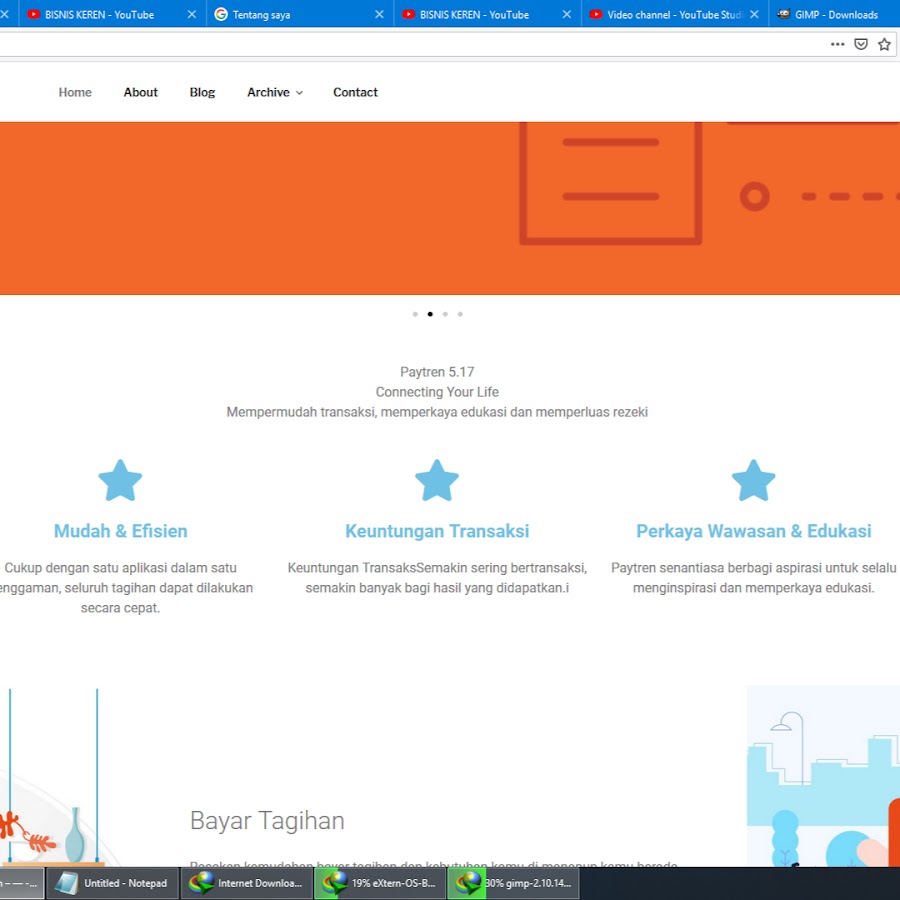
Task: Click the orange slider banner image
Action: pyautogui.click(x=450, y=208)
